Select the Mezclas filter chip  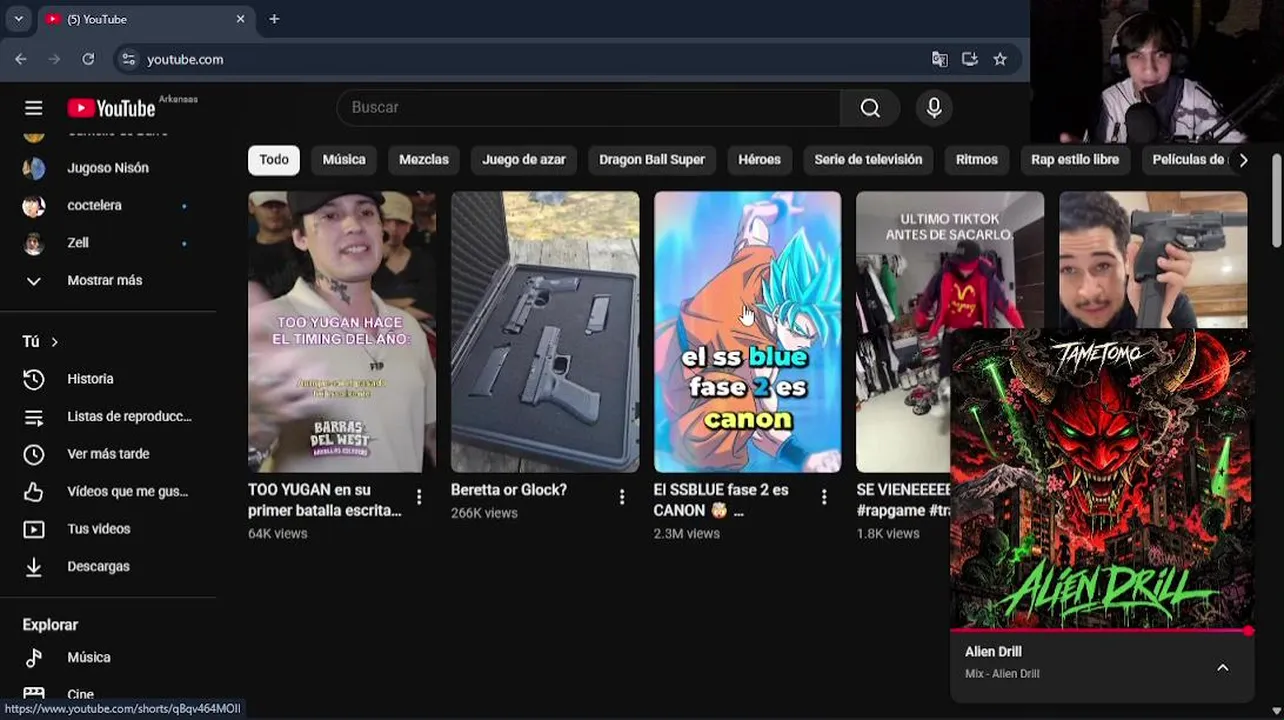[x=424, y=160]
